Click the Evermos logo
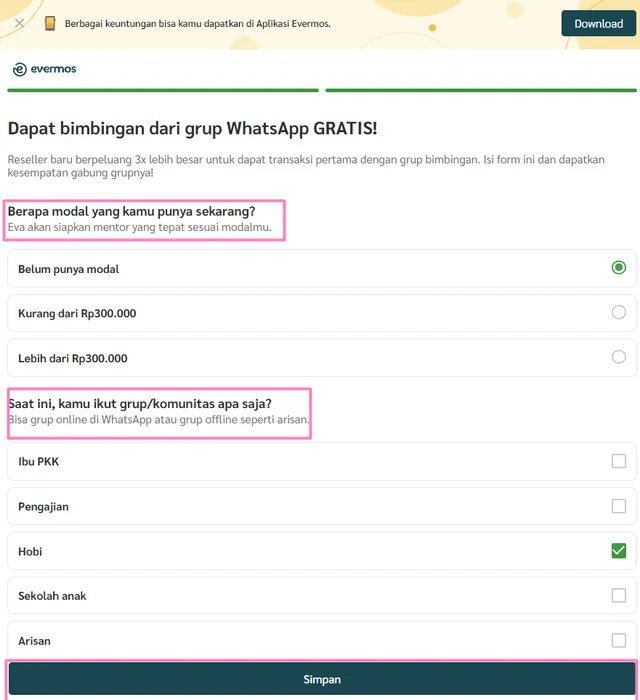The width and height of the screenshot is (640, 700). point(45,69)
